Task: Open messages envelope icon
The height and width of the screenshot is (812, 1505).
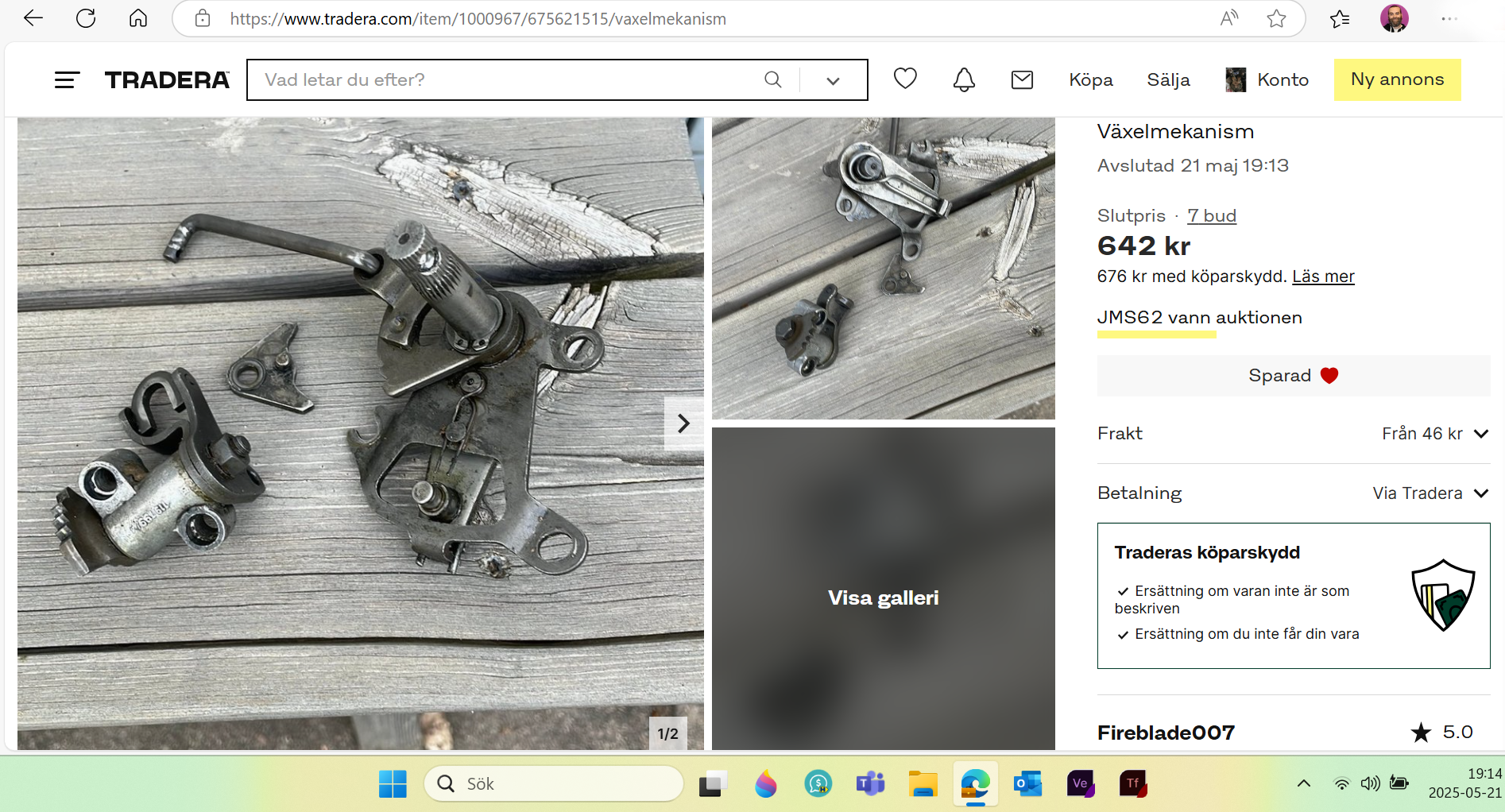Action: (x=1022, y=79)
